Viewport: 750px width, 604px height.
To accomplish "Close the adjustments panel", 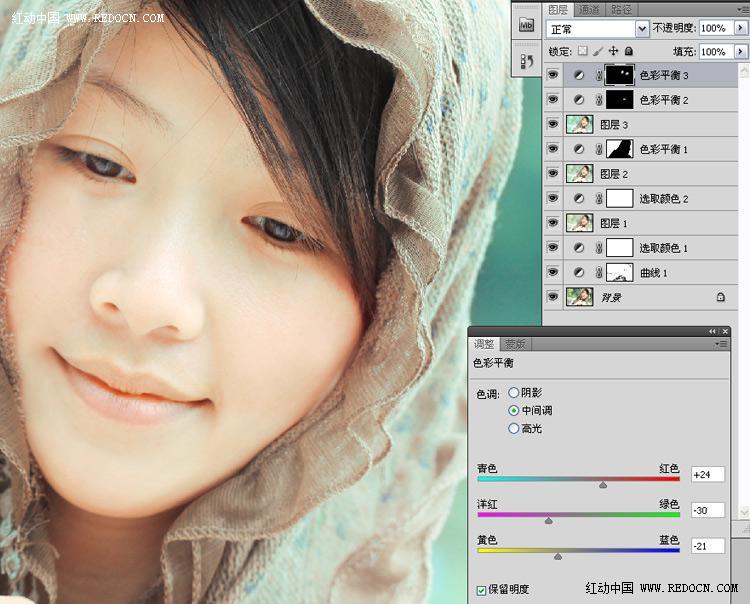I will tap(725, 331).
